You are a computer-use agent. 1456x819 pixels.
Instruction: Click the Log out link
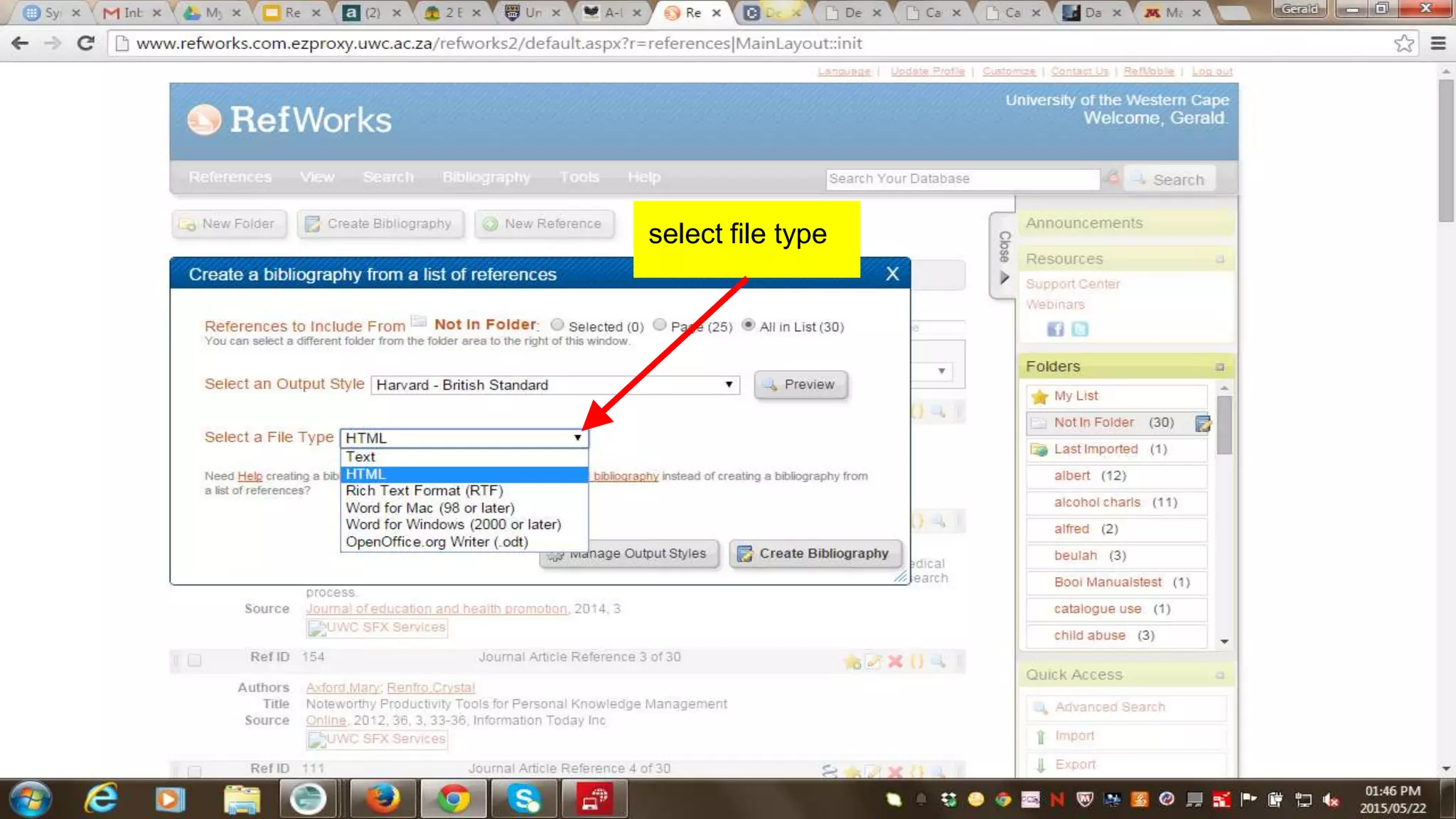1212,71
